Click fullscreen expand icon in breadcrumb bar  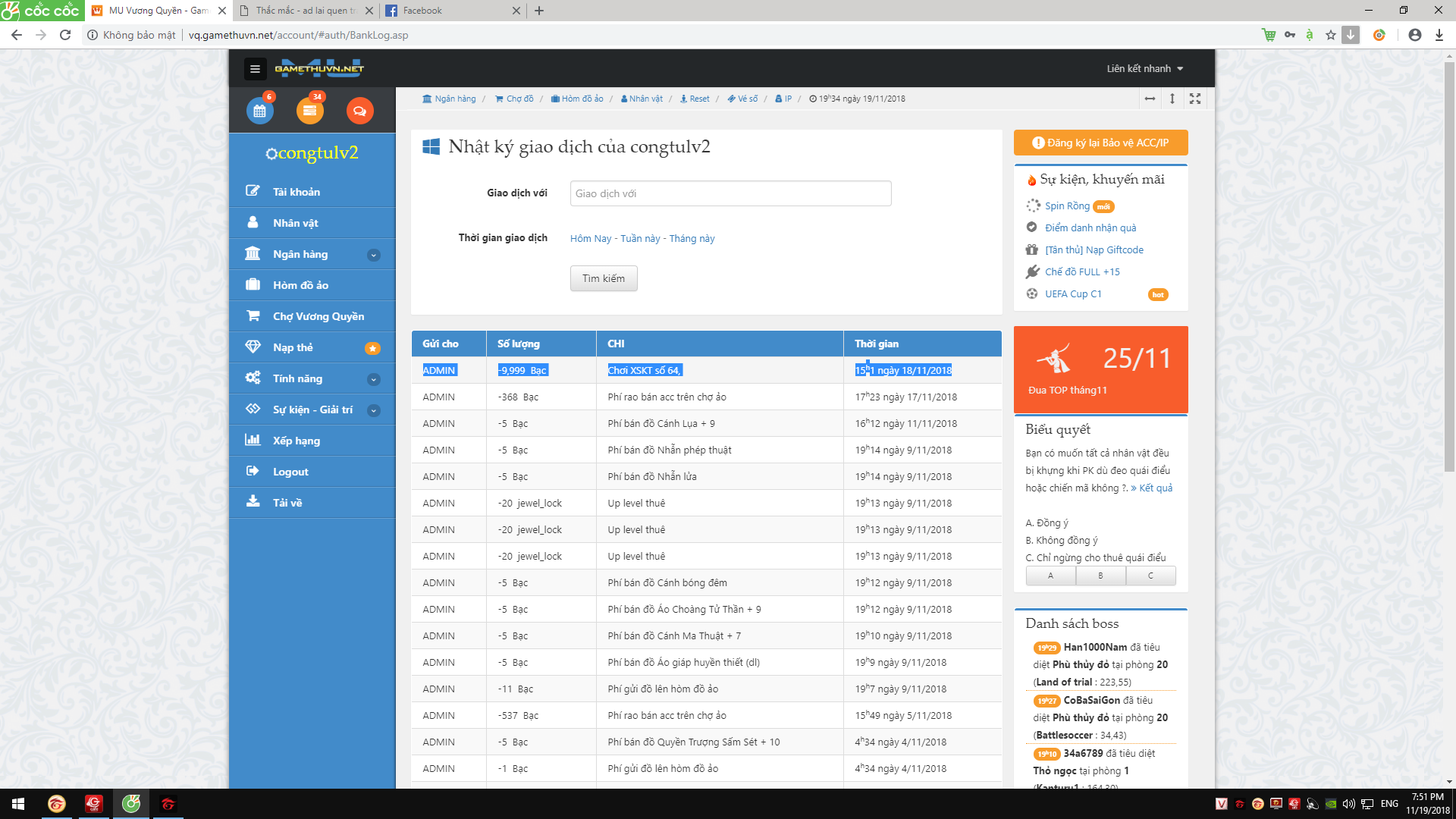pos(1195,99)
